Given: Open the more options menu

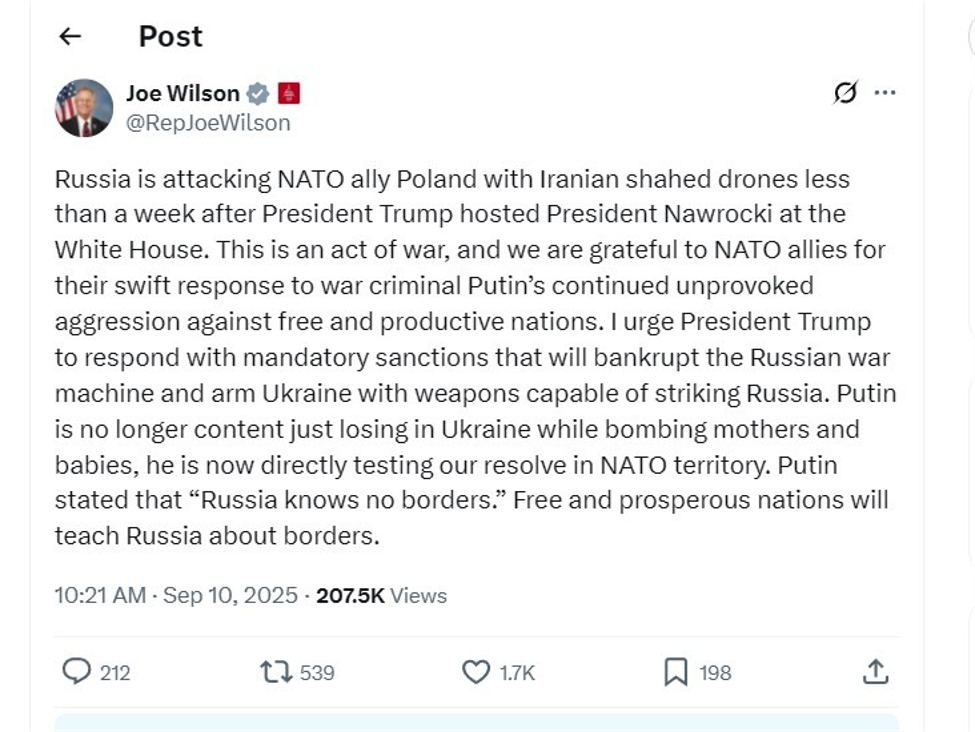Looking at the screenshot, I should [884, 92].
